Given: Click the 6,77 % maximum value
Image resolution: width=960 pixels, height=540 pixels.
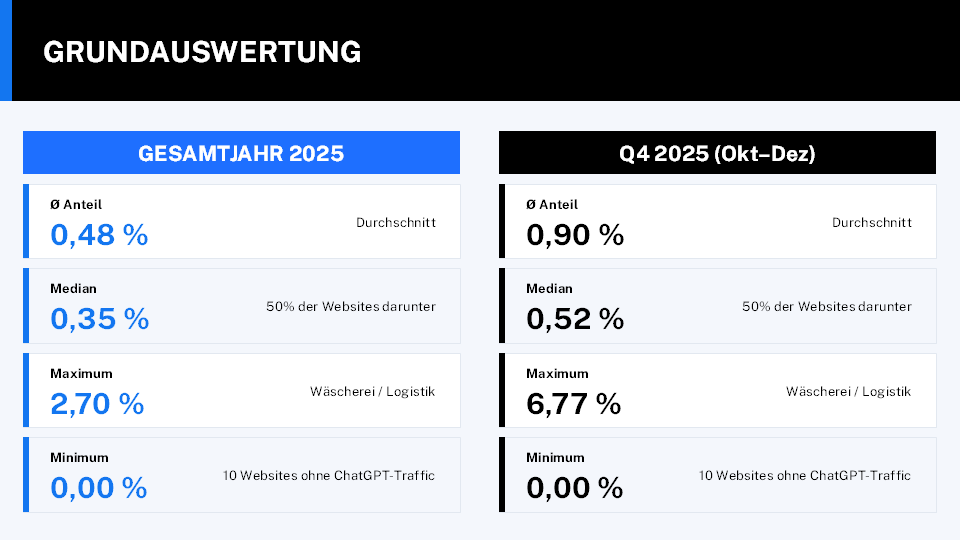Looking at the screenshot, I should click(574, 404).
